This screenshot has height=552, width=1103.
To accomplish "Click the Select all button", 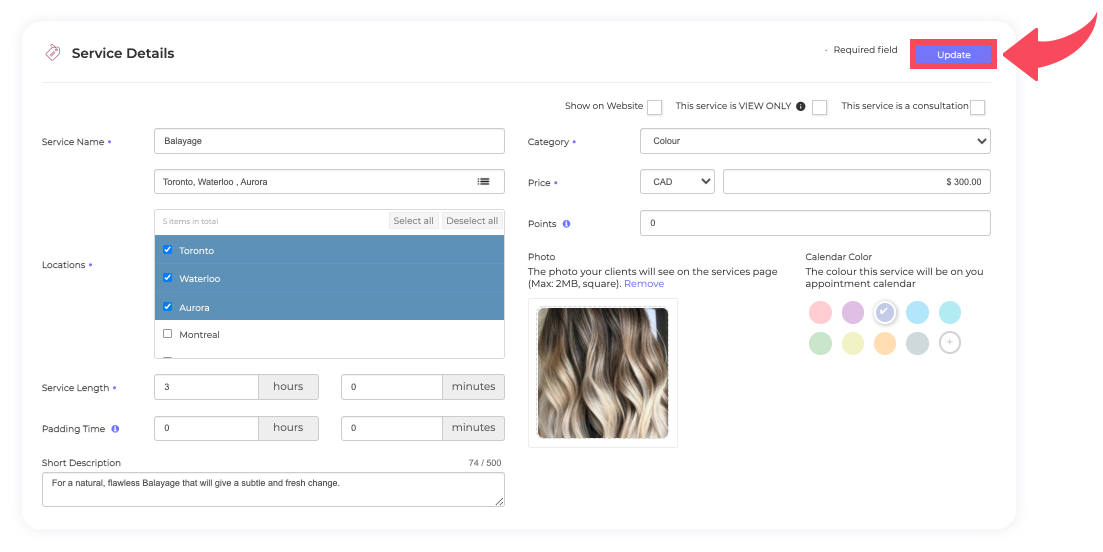I will (414, 221).
